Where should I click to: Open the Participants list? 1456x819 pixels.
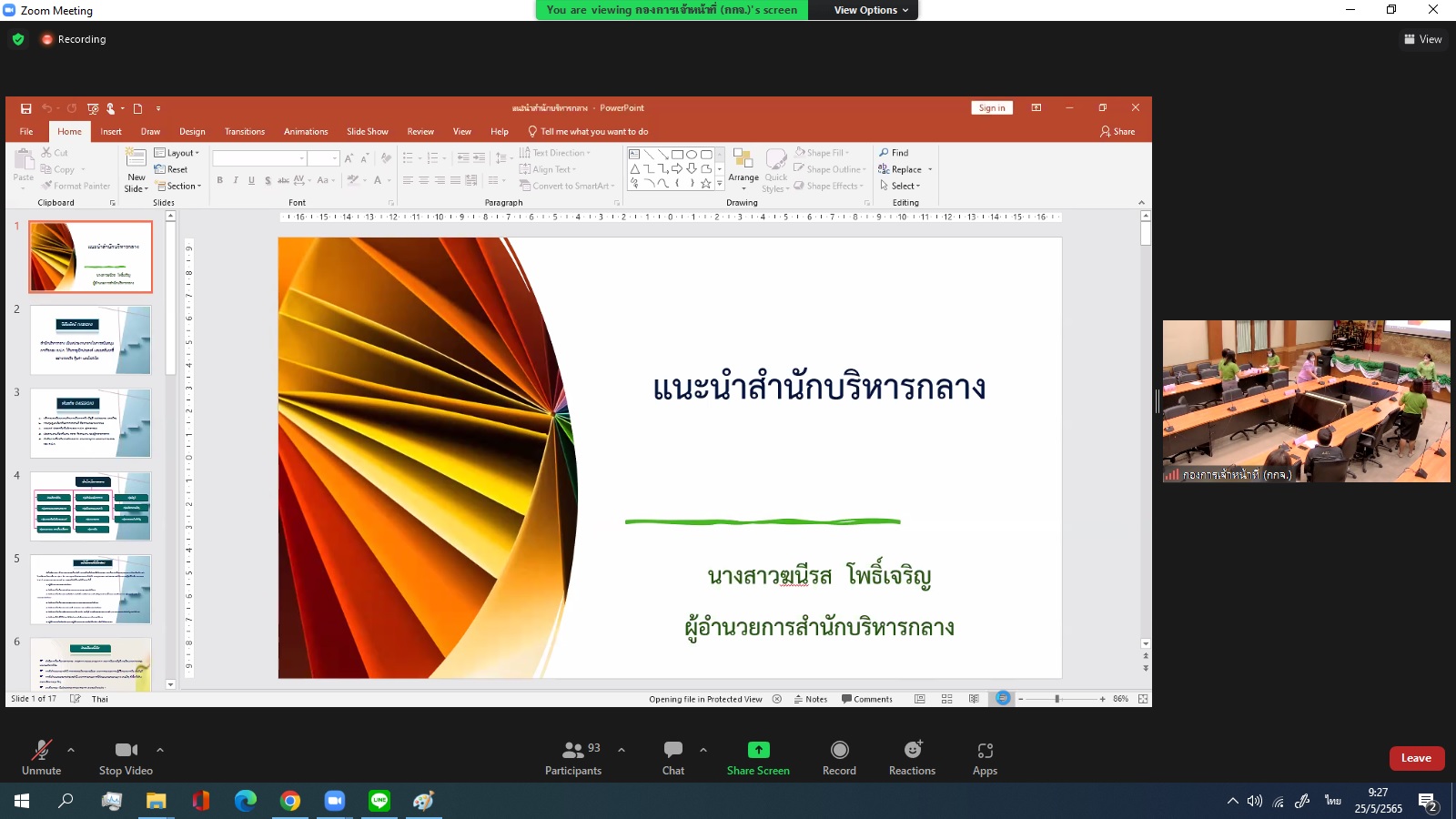573,757
